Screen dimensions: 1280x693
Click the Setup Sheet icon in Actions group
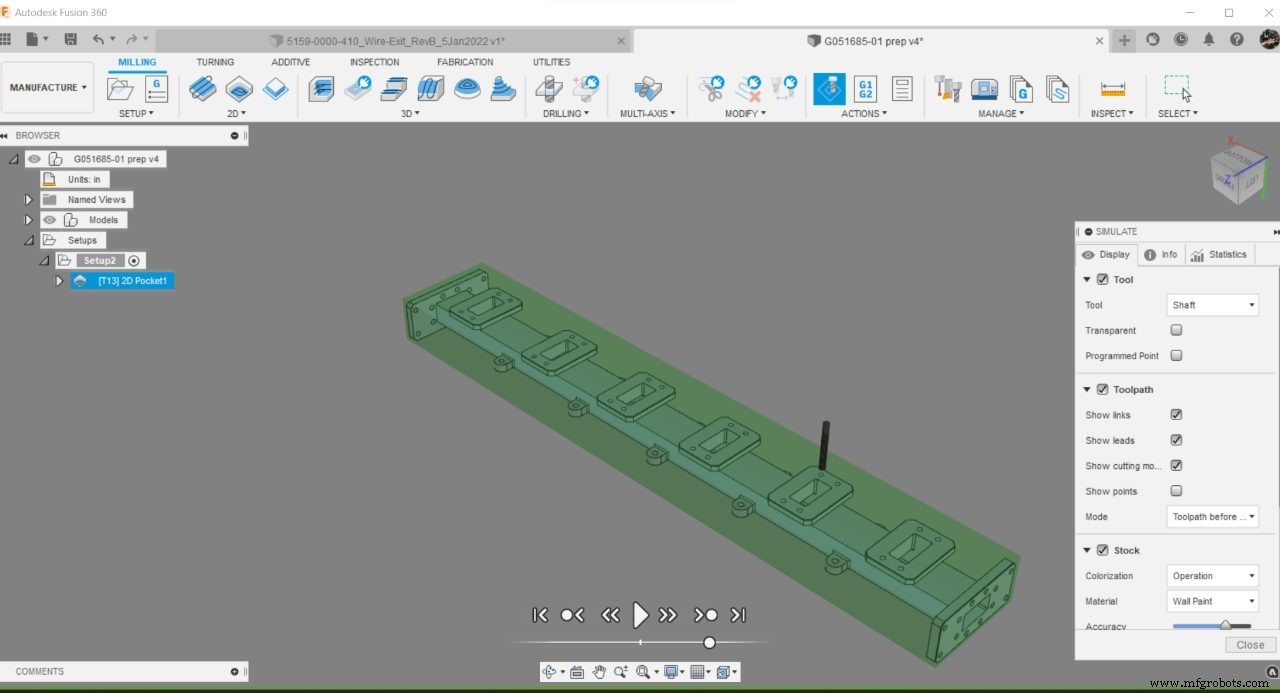902,88
